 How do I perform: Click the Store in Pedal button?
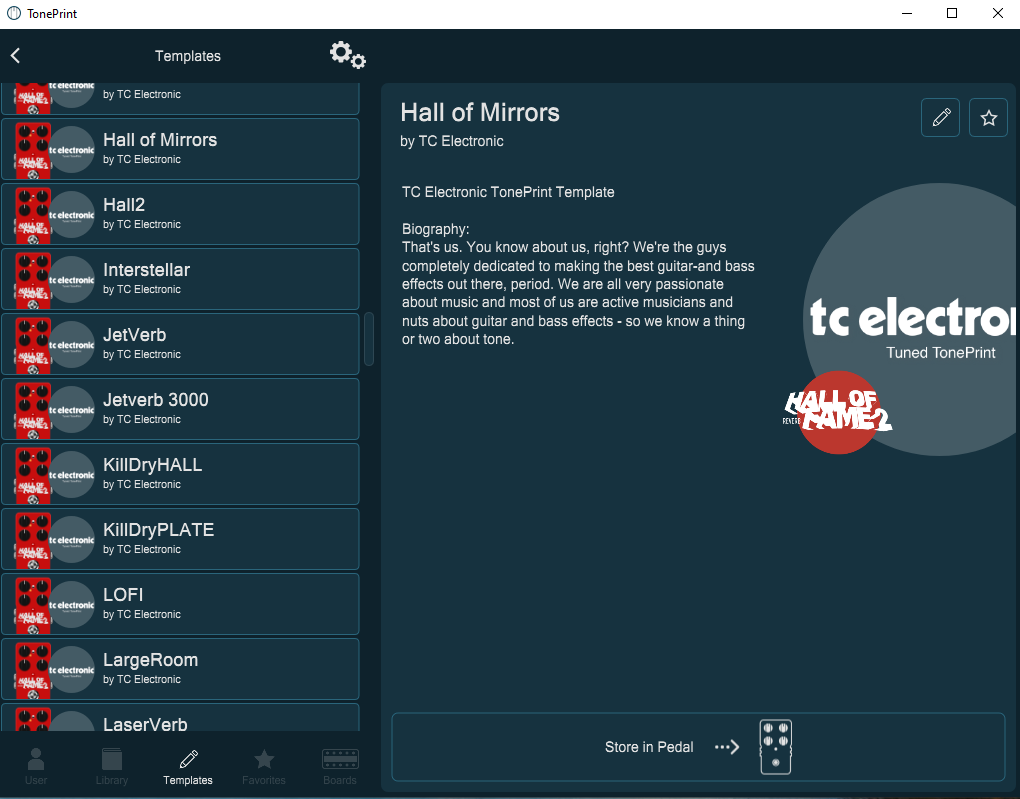(x=699, y=747)
